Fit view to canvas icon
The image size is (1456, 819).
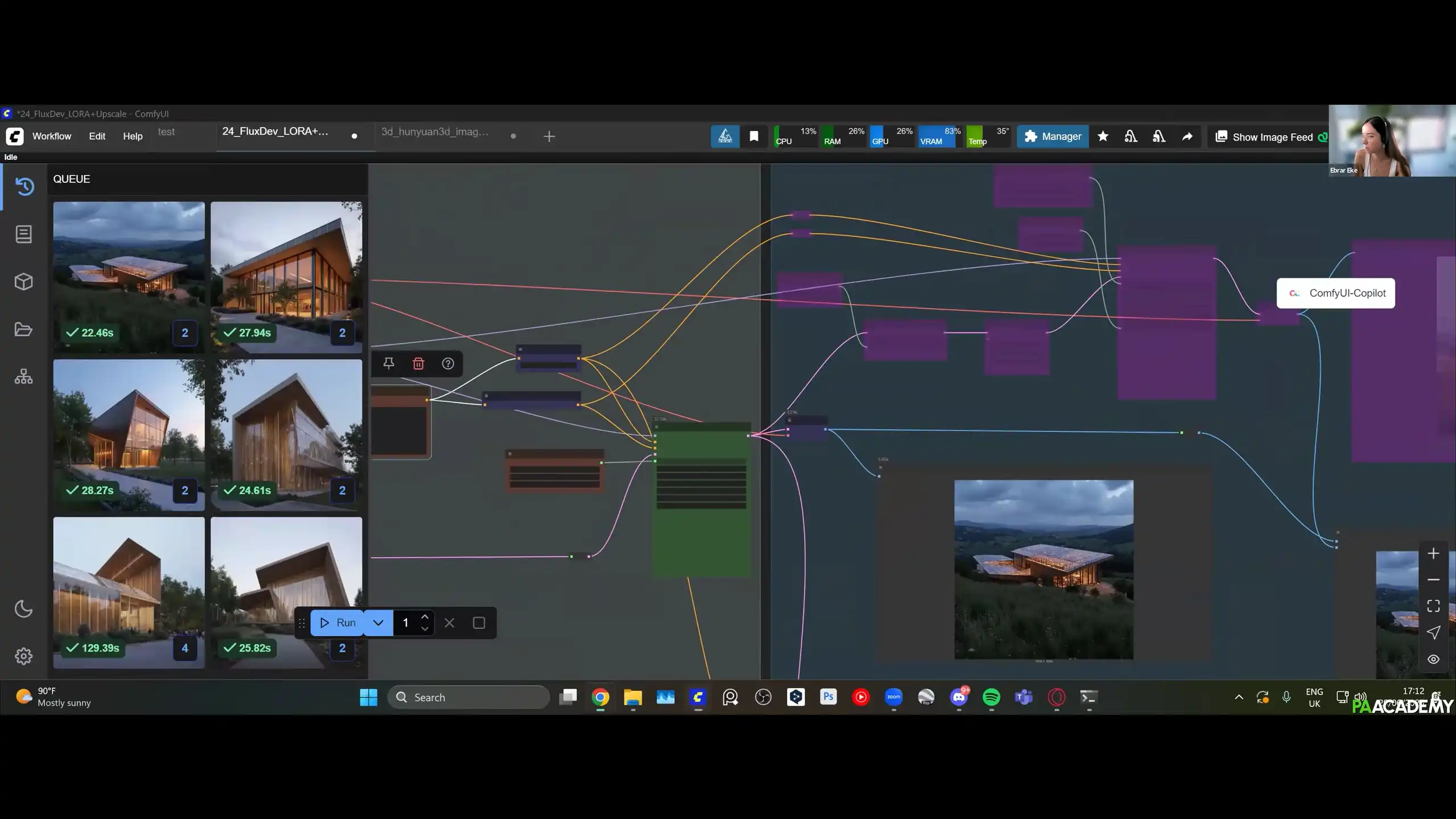coord(1433,606)
